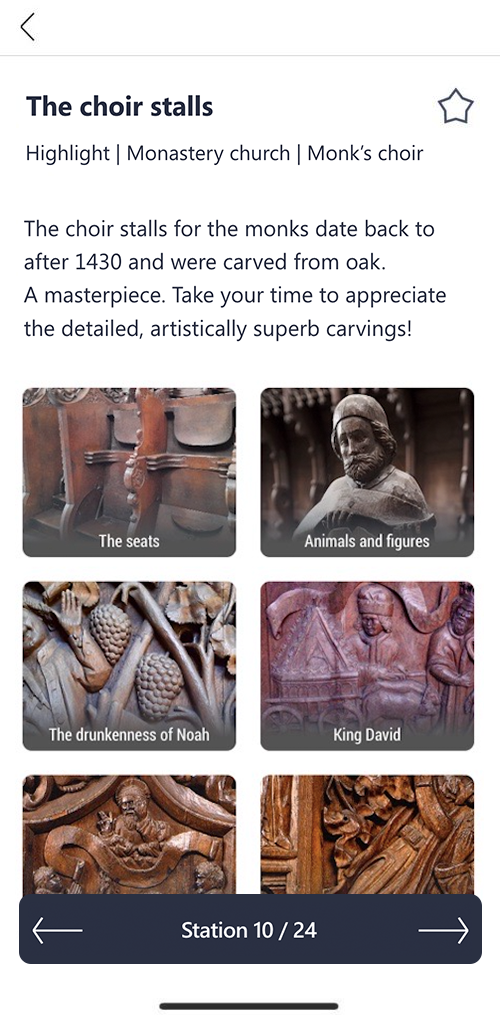
Task: Select the 'Monastery church' location label
Action: click(x=208, y=153)
